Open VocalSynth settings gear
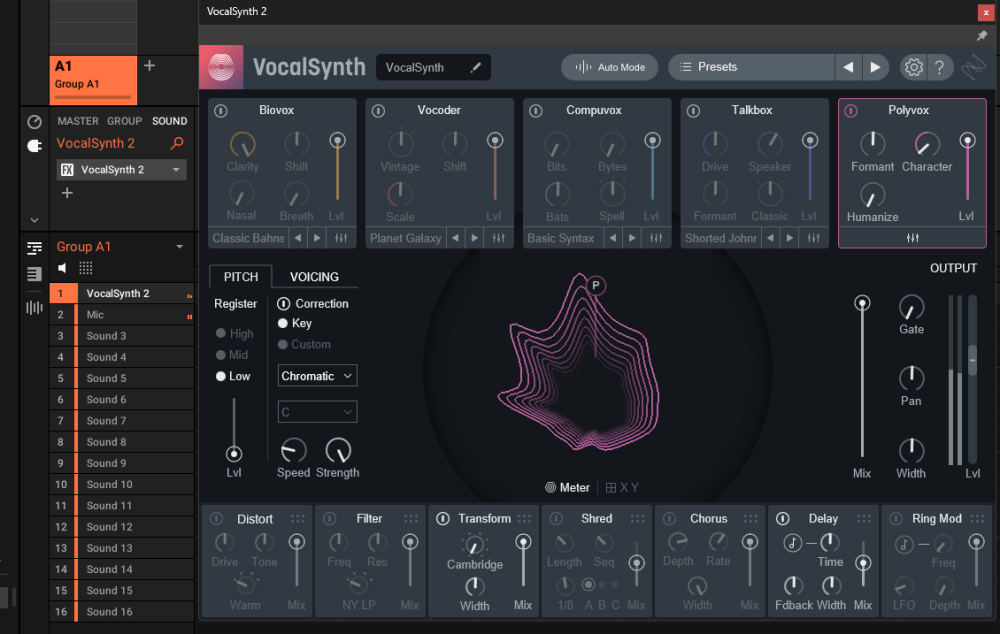 tap(913, 67)
